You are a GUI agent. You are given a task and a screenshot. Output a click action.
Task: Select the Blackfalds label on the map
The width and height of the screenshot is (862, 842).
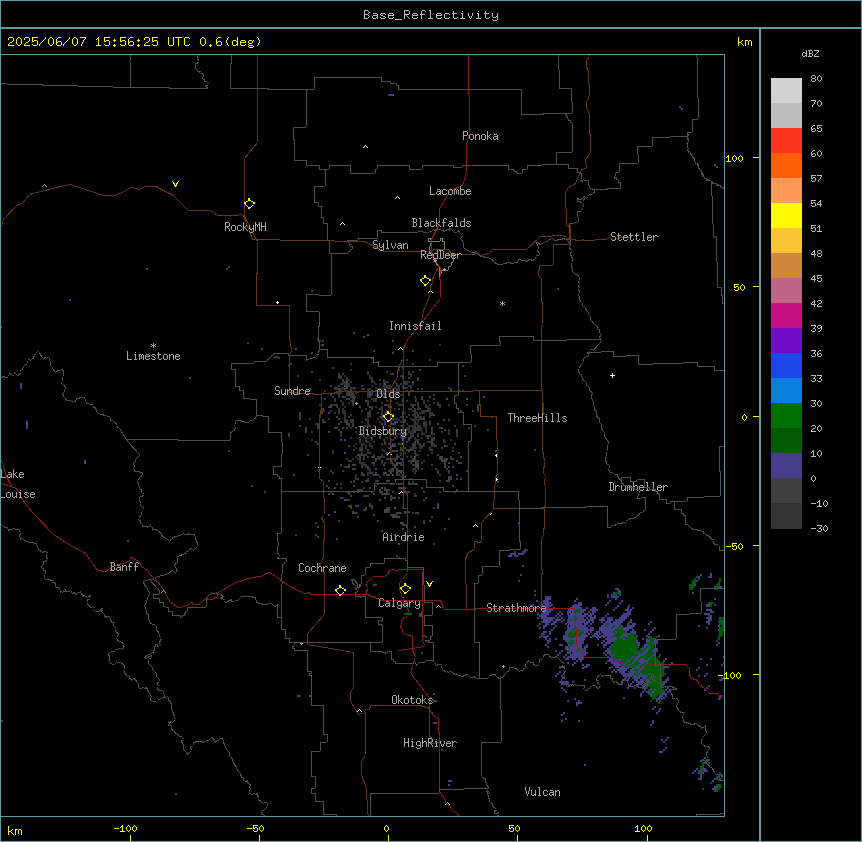441,223
